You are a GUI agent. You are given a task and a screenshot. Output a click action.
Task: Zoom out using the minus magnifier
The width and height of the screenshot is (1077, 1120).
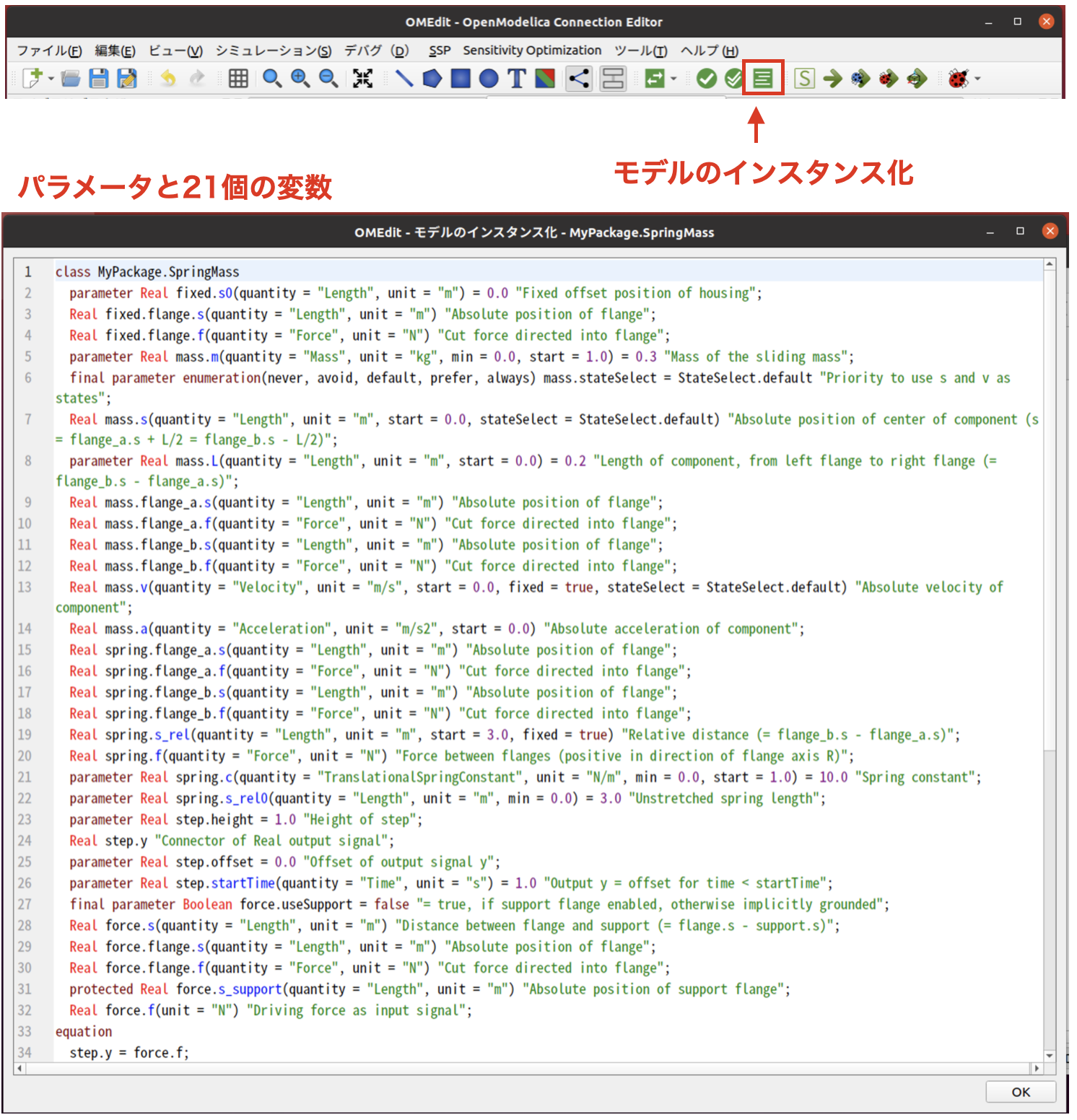pyautogui.click(x=328, y=78)
